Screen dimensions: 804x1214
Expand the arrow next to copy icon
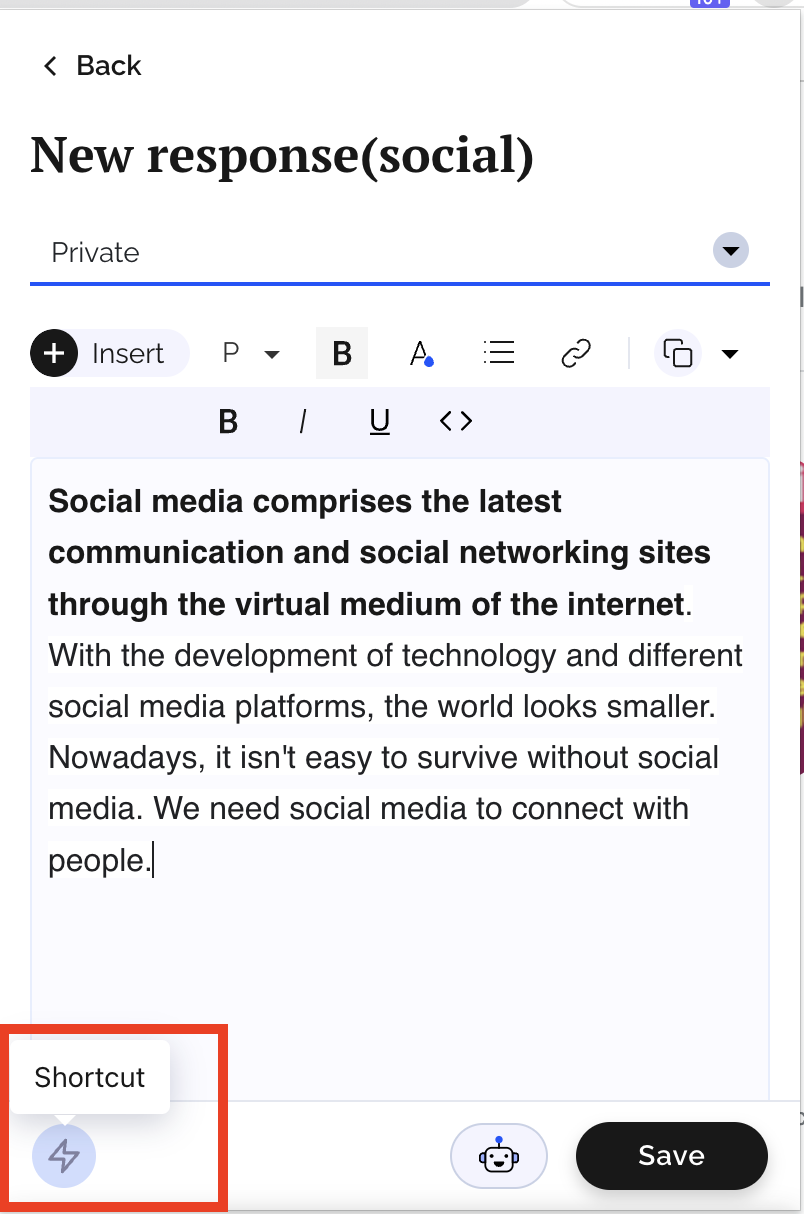click(x=730, y=353)
